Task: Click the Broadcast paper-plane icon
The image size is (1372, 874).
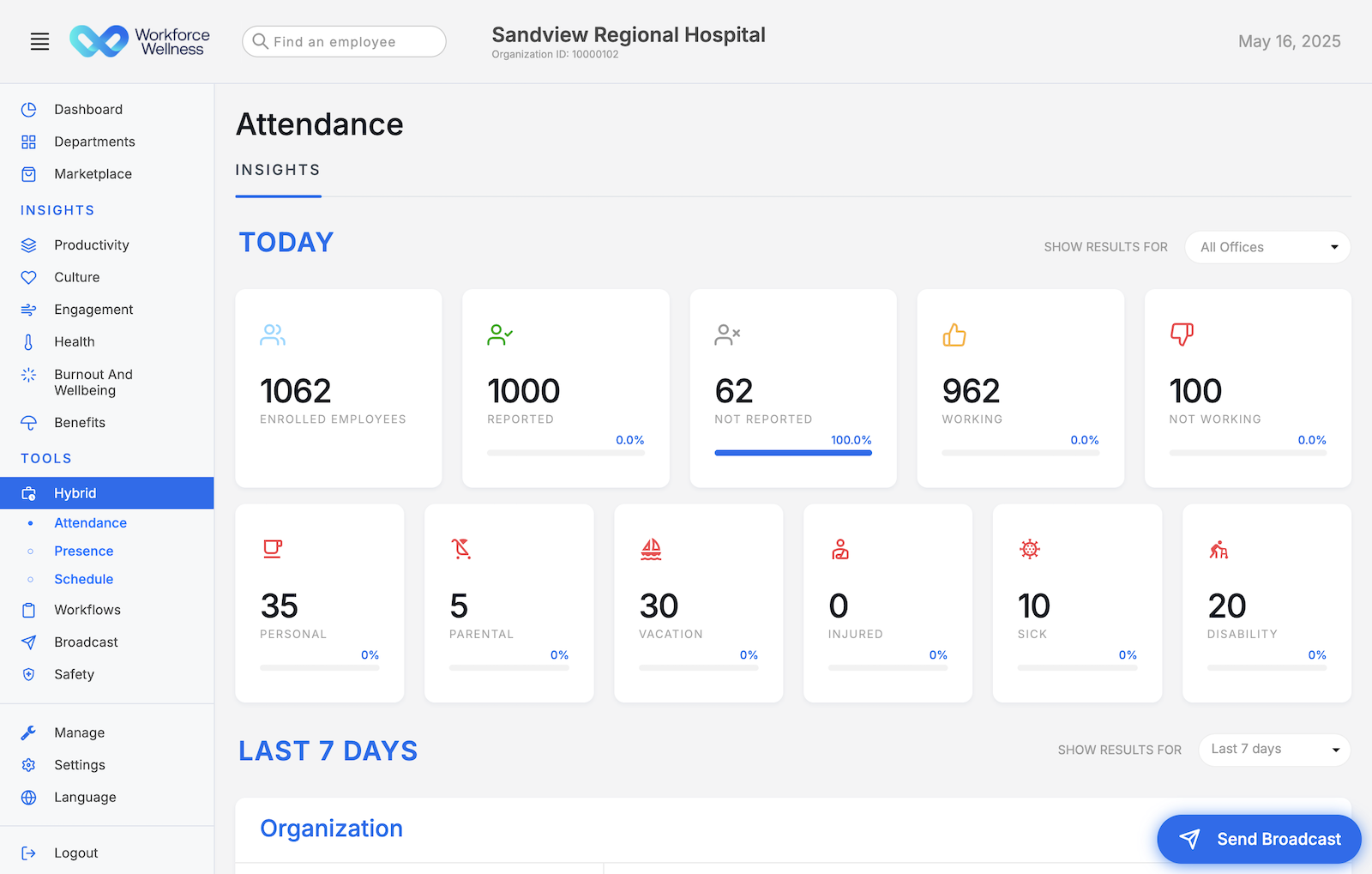Action: (x=28, y=642)
